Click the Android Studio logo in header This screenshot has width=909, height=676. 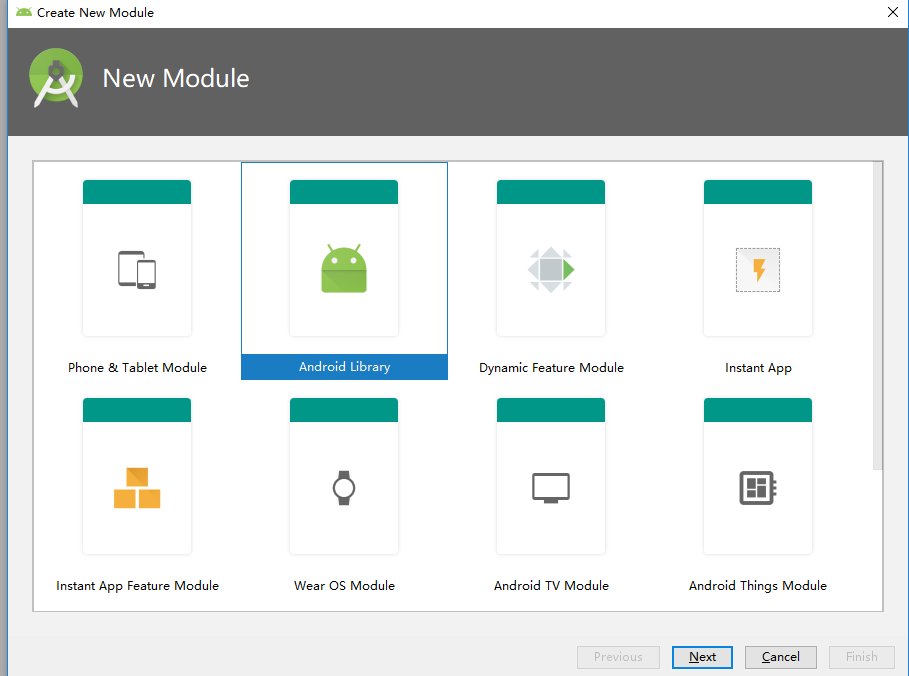(x=56, y=78)
